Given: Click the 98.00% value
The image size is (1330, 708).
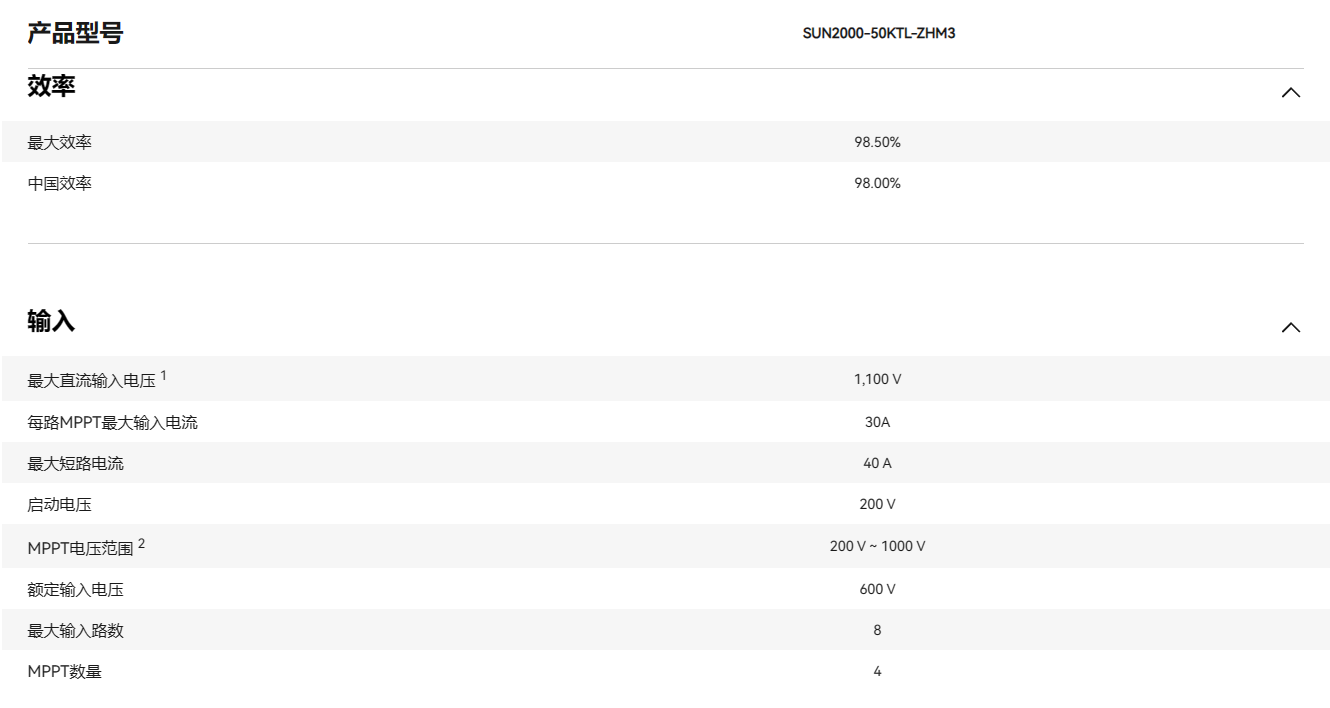Looking at the screenshot, I should [877, 184].
